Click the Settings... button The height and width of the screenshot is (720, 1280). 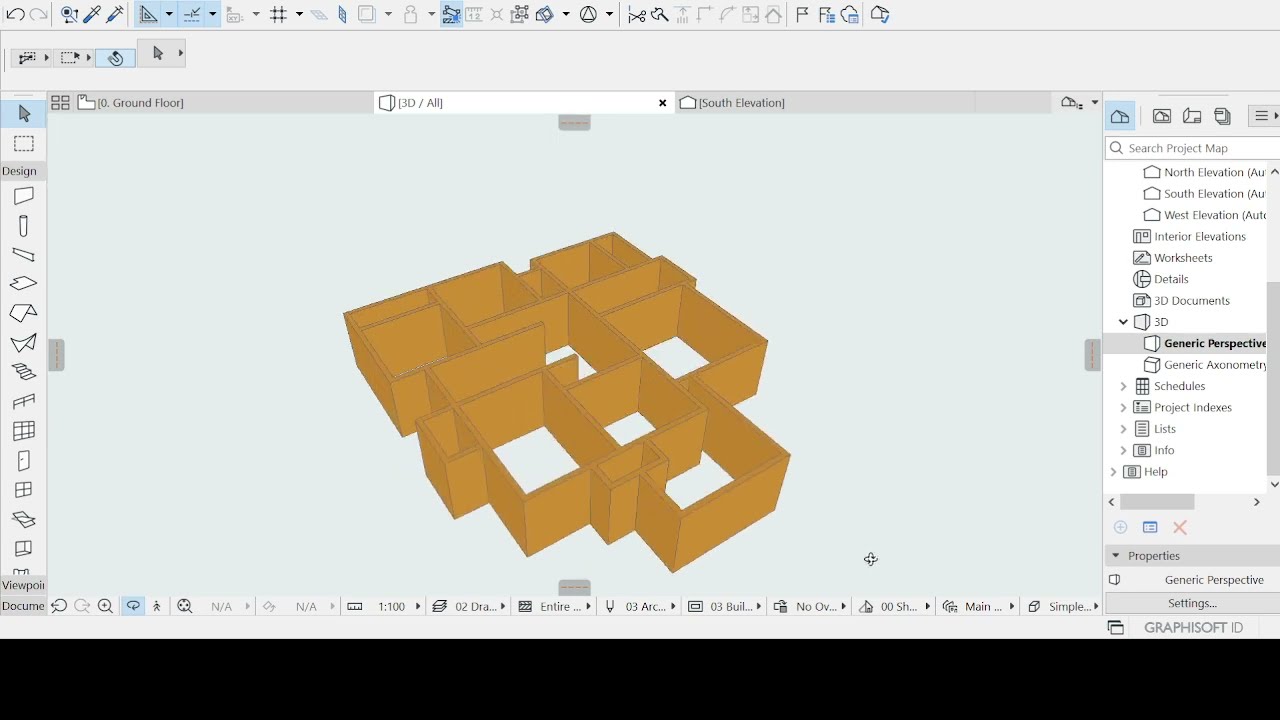1193,603
